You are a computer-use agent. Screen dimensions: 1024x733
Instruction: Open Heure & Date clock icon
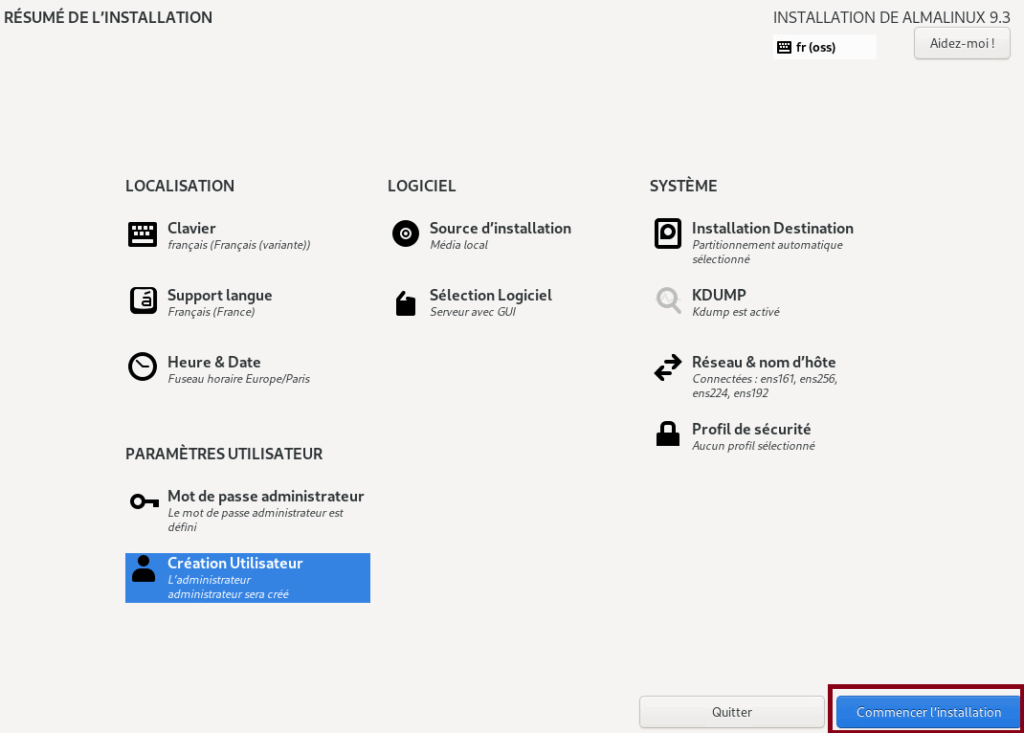pos(141,367)
